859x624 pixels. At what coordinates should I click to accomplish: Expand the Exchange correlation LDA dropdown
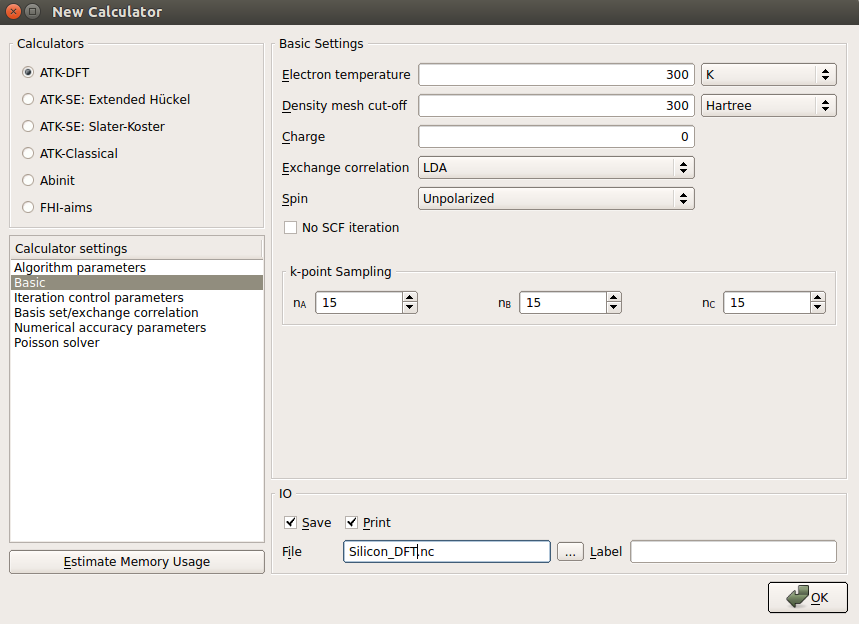coord(556,168)
